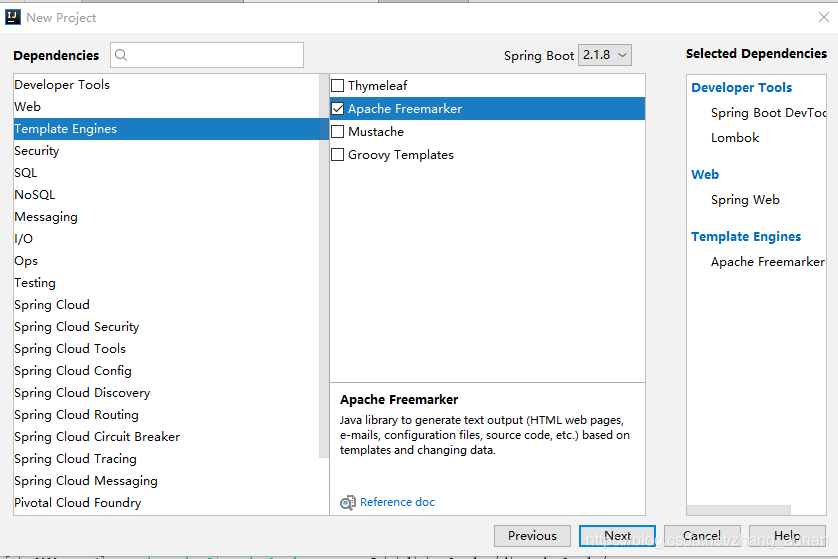The width and height of the screenshot is (838, 559).
Task: Uncheck Apache Freemarker dependency
Action: (x=338, y=109)
